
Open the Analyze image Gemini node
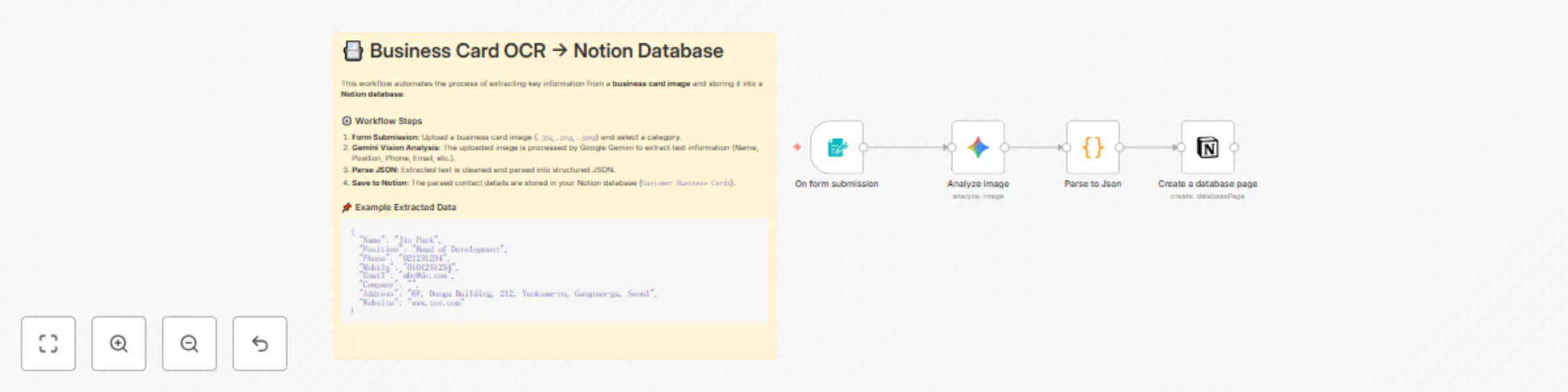(978, 148)
